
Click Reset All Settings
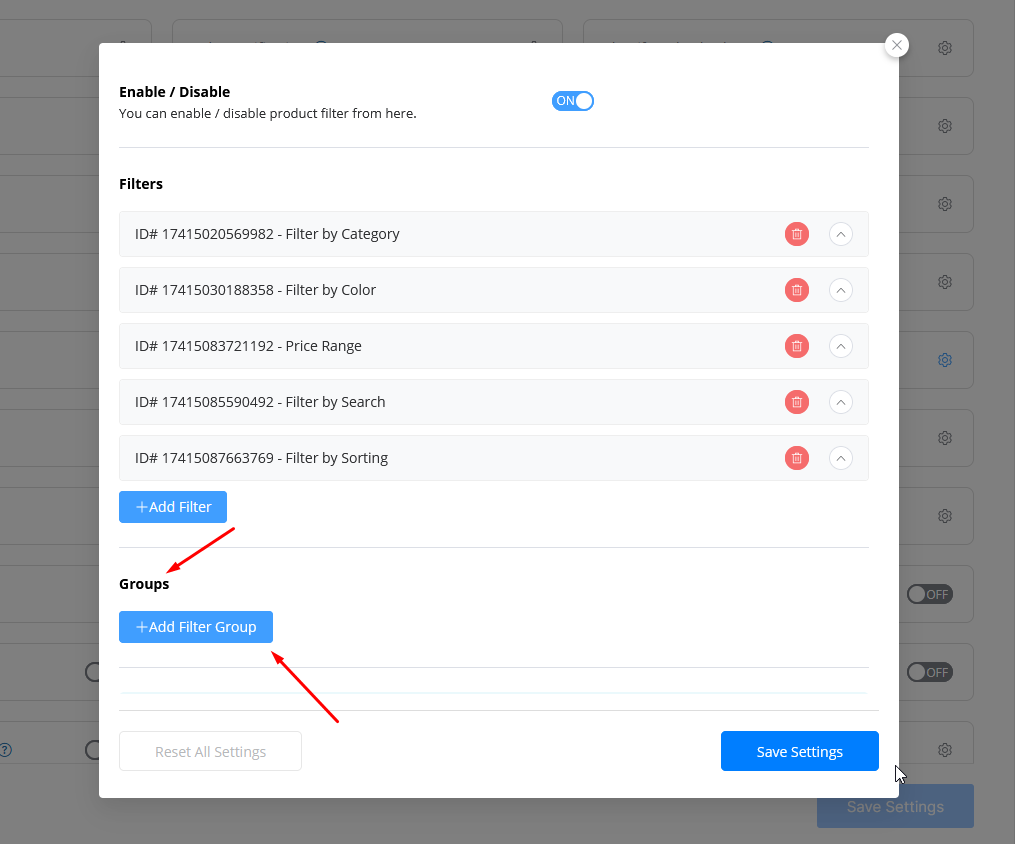pos(210,751)
